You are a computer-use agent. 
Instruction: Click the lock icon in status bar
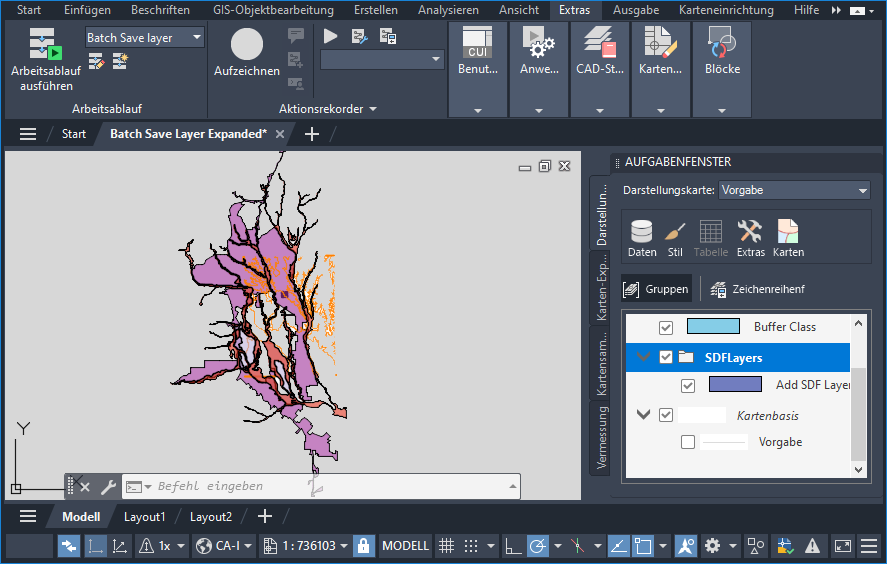[x=364, y=546]
